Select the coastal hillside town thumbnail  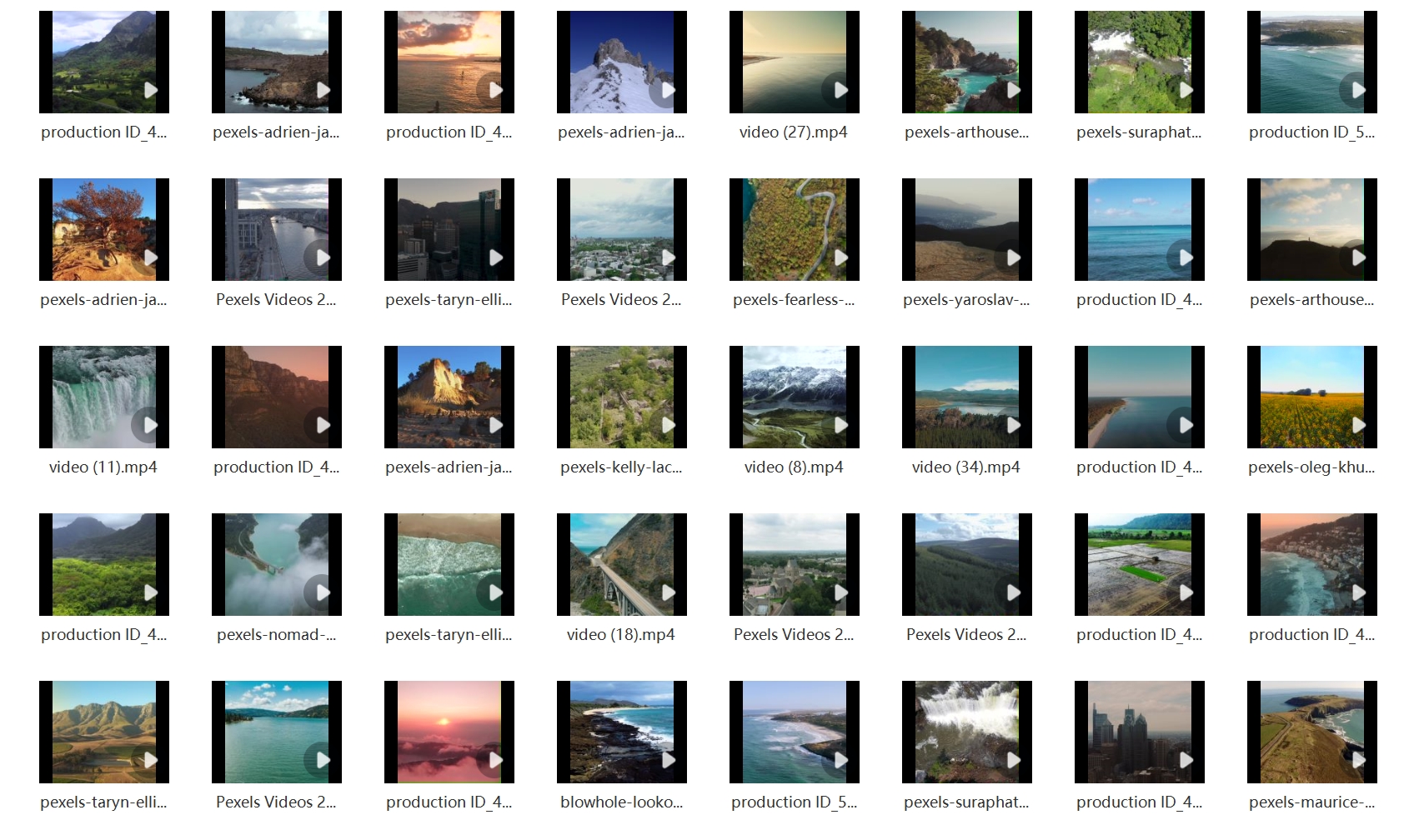[x=1312, y=564]
